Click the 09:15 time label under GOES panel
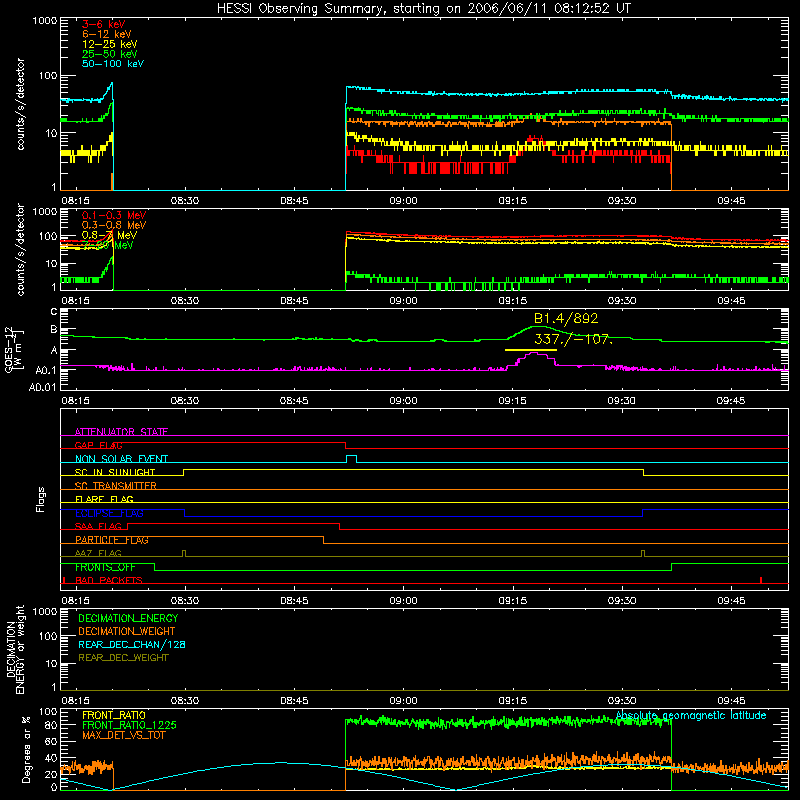Screen dimensions: 800x800 [512, 401]
